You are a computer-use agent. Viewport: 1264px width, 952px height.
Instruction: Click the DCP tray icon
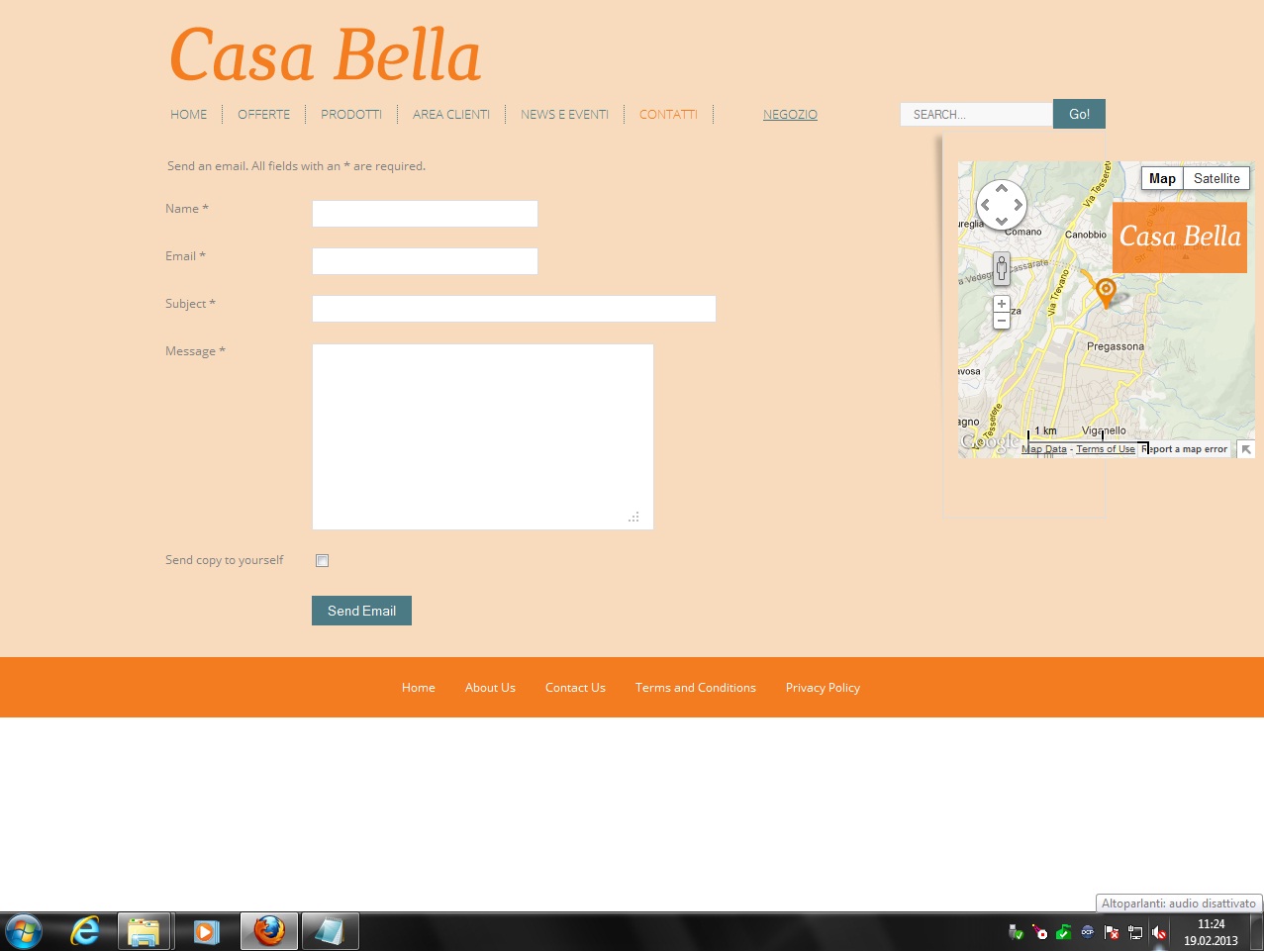(x=1088, y=932)
